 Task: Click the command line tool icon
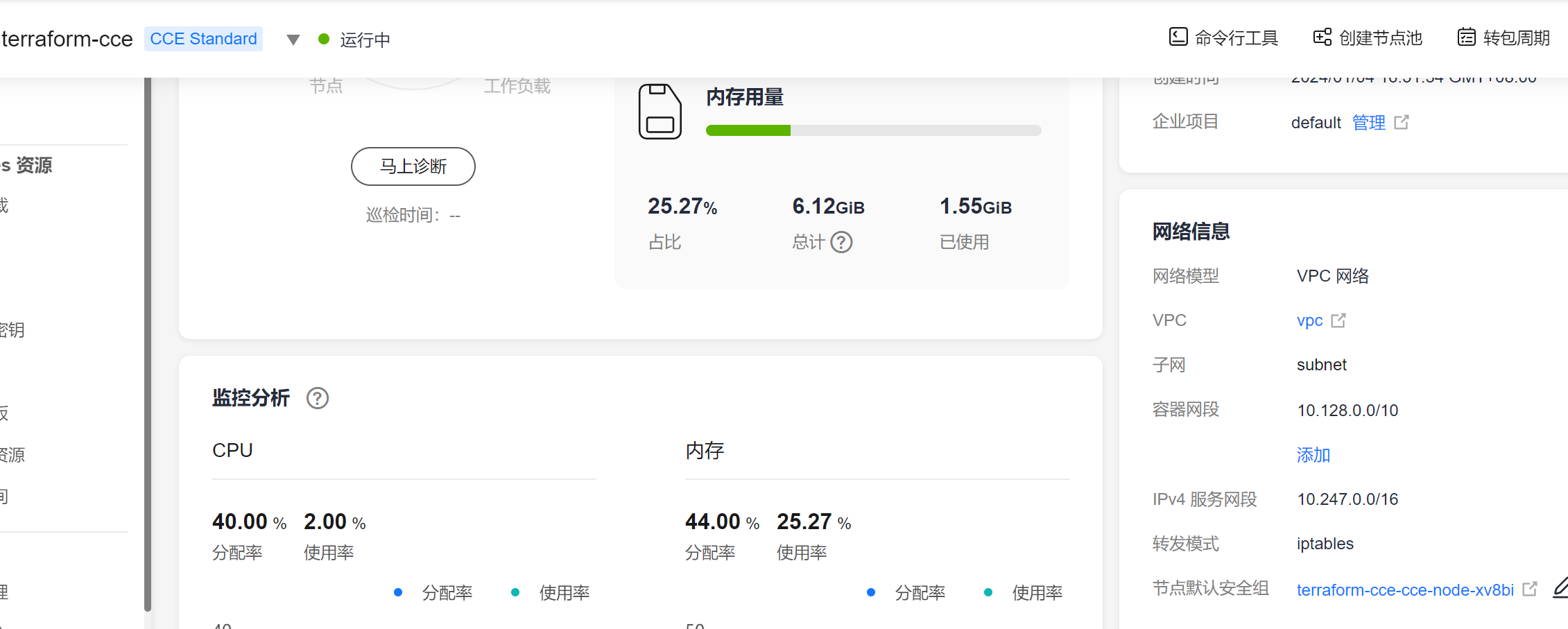coord(1178,37)
